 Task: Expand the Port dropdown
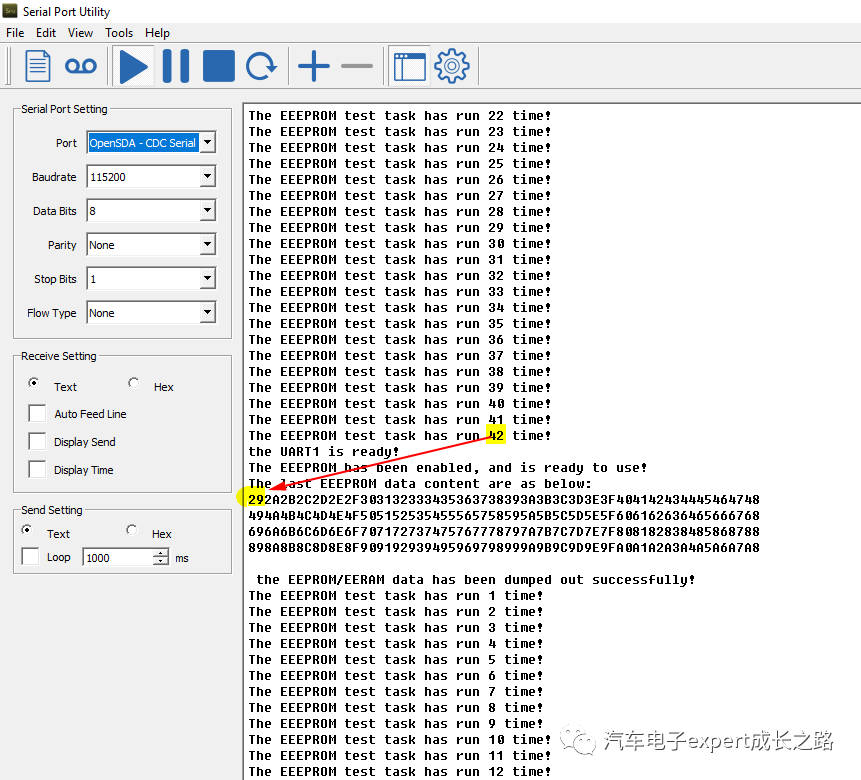(207, 143)
